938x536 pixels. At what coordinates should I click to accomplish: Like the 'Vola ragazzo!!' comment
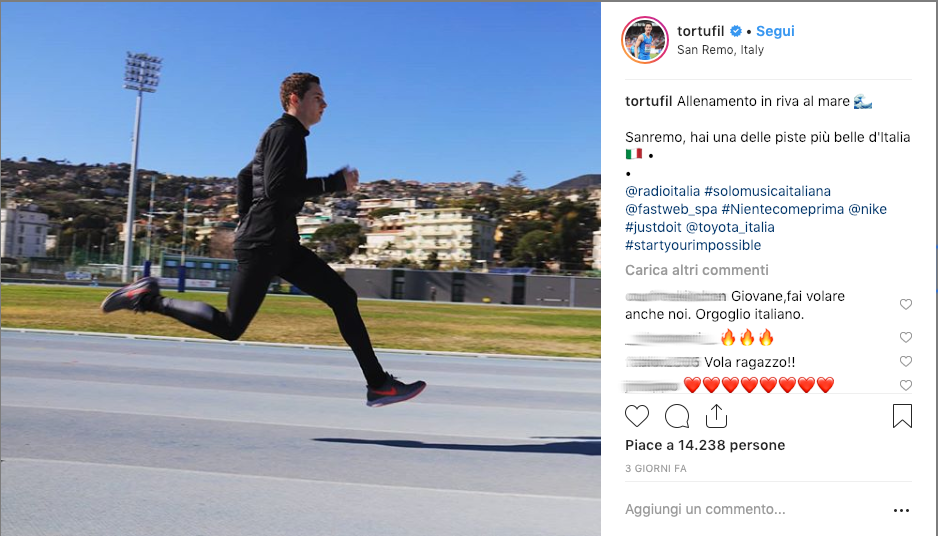click(906, 361)
